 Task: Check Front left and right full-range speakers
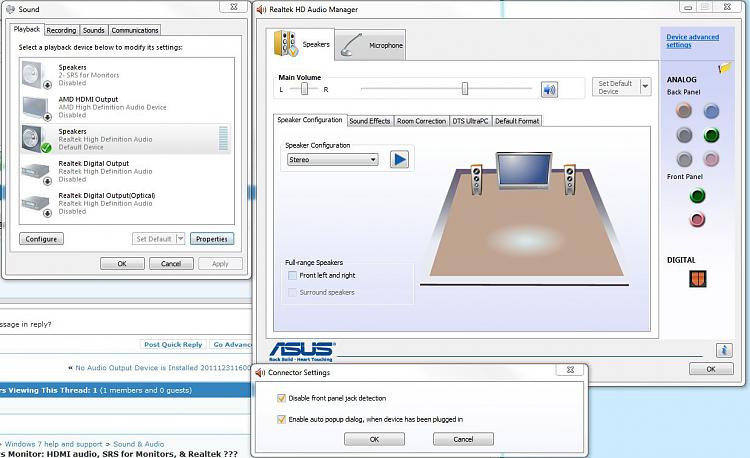292,275
